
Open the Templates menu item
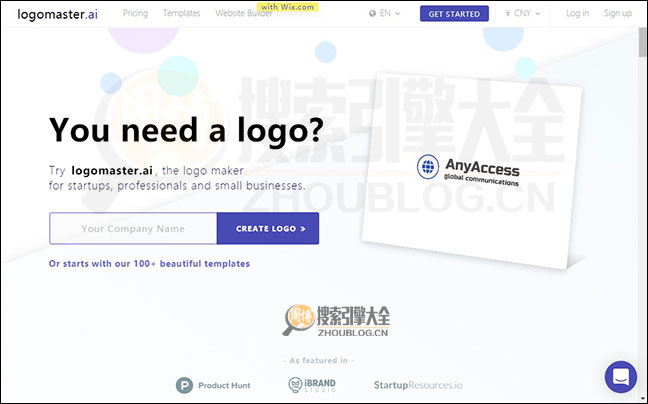pyautogui.click(x=181, y=13)
